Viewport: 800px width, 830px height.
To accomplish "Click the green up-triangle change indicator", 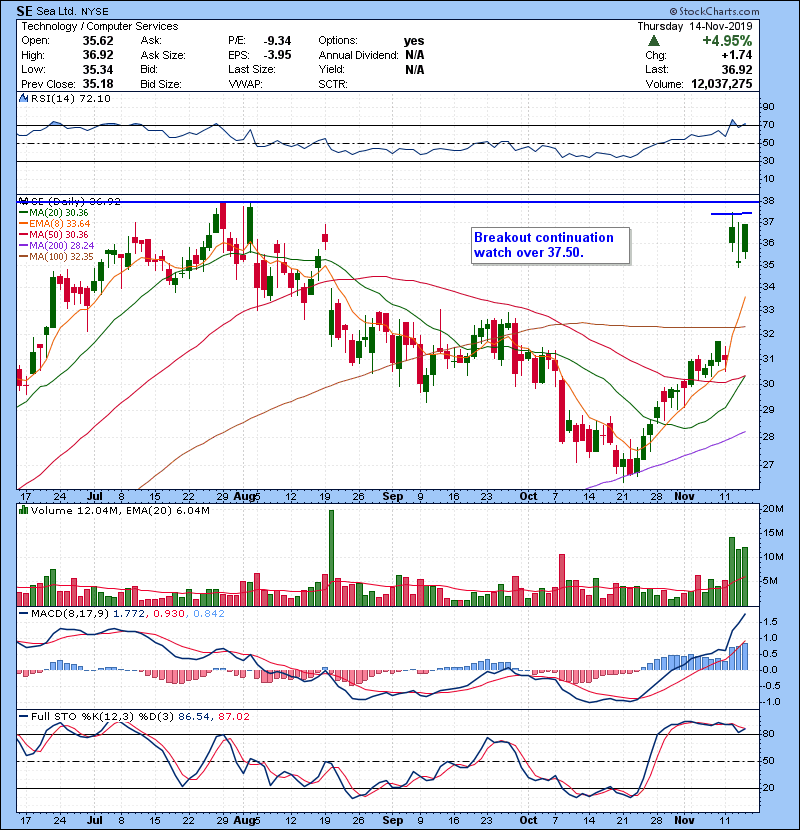I will [x=654, y=41].
